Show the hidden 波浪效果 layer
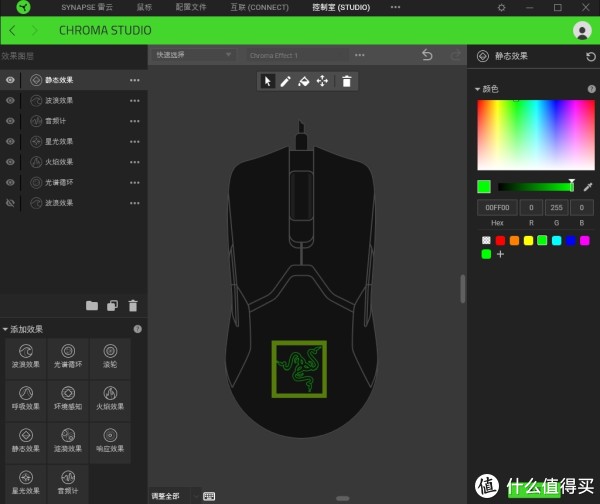 [x=10, y=203]
